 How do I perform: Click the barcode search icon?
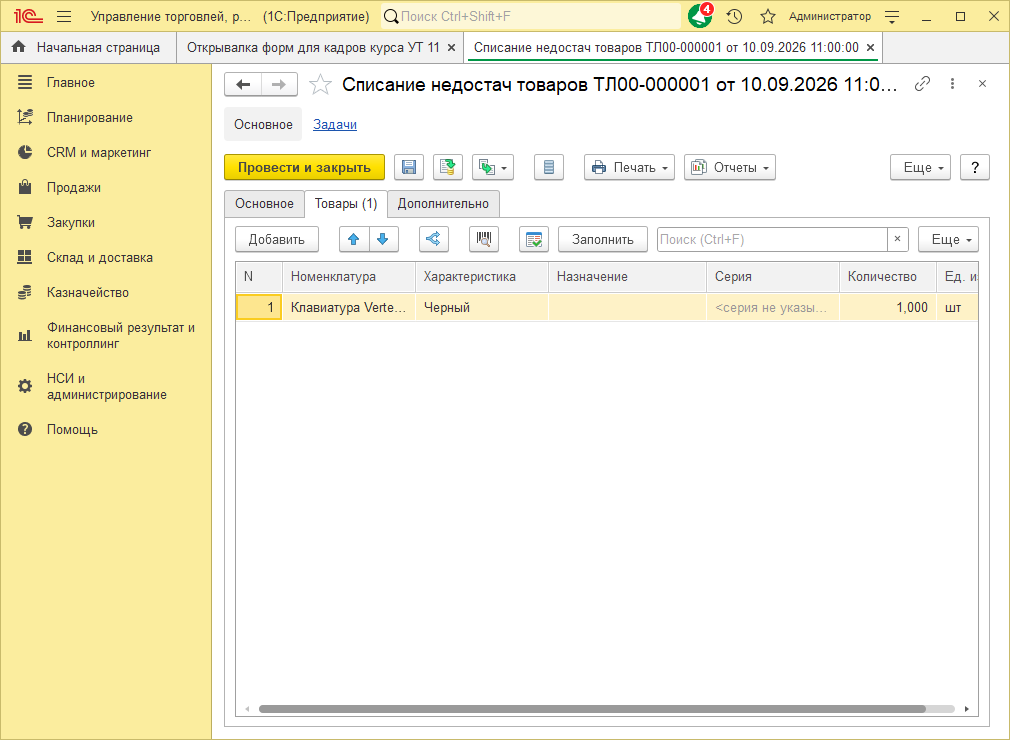pyautogui.click(x=484, y=240)
